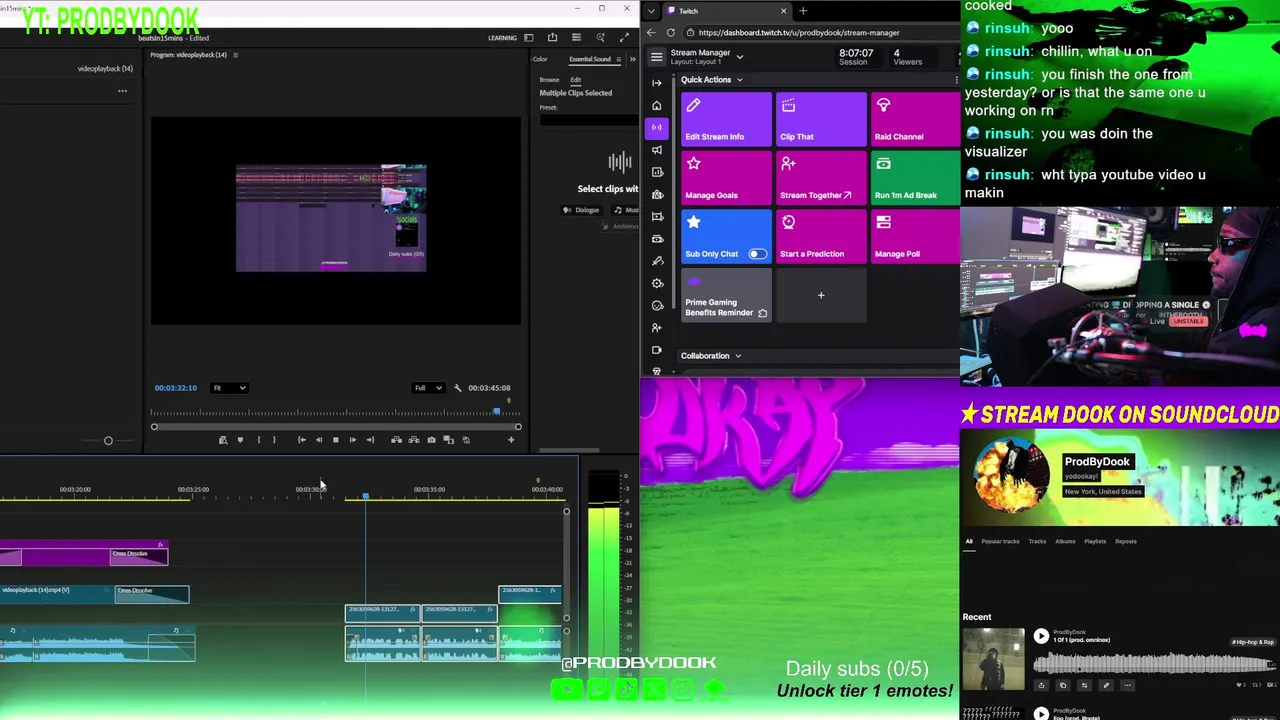The image size is (1280, 720).
Task: Open Stream Together quick action
Action: [821, 178]
